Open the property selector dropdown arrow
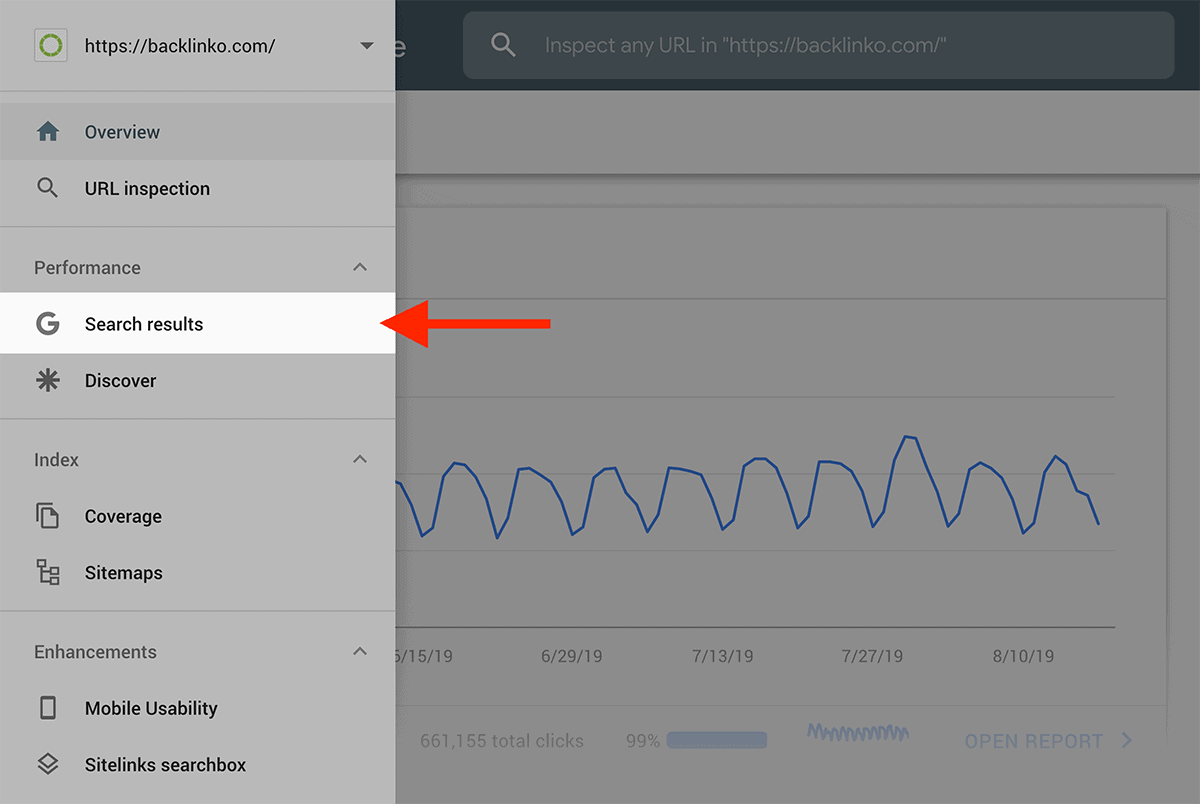Screen dimensions: 1200x804 click(x=366, y=46)
